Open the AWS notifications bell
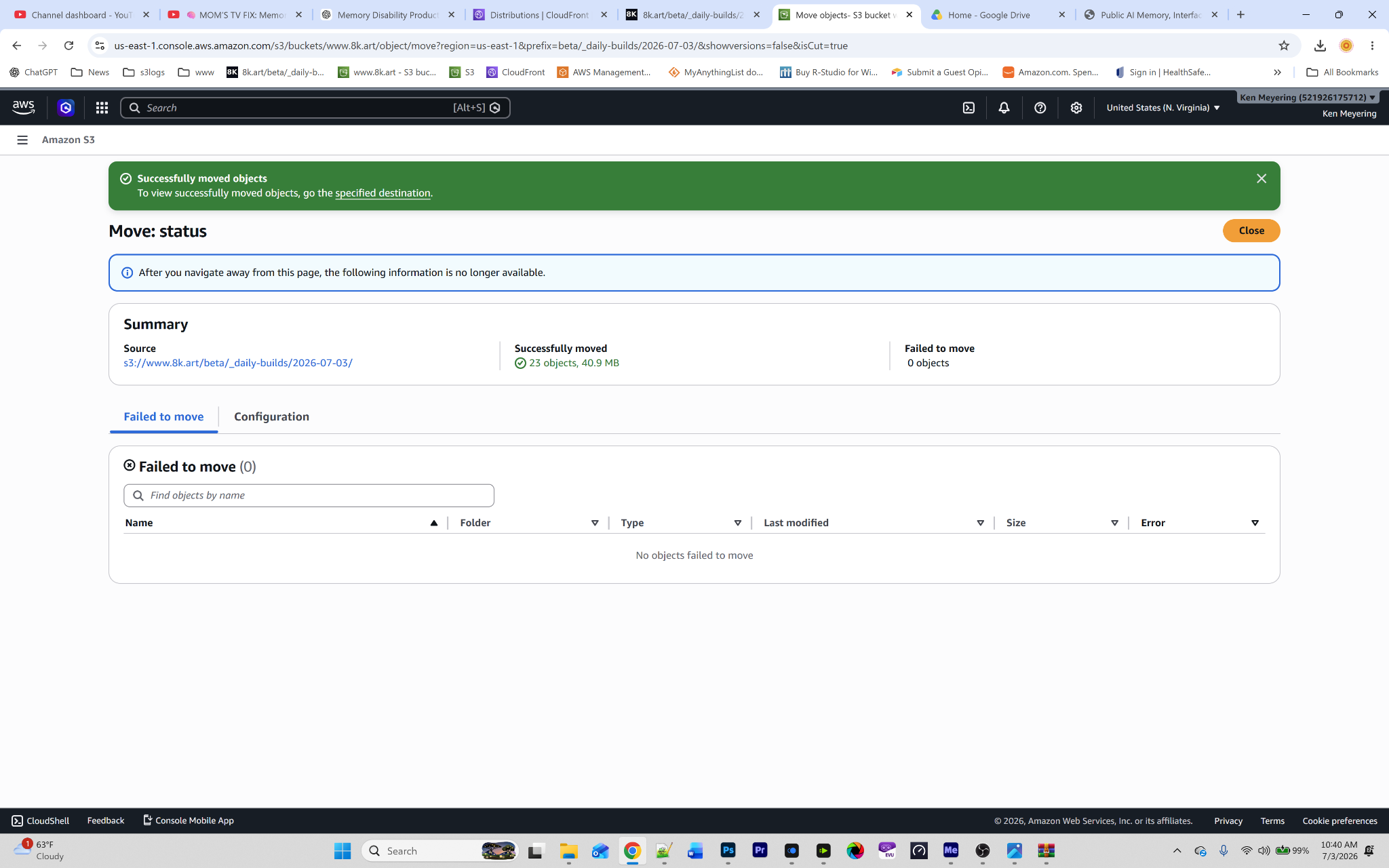Viewport: 1389px width, 868px height. [x=1004, y=108]
